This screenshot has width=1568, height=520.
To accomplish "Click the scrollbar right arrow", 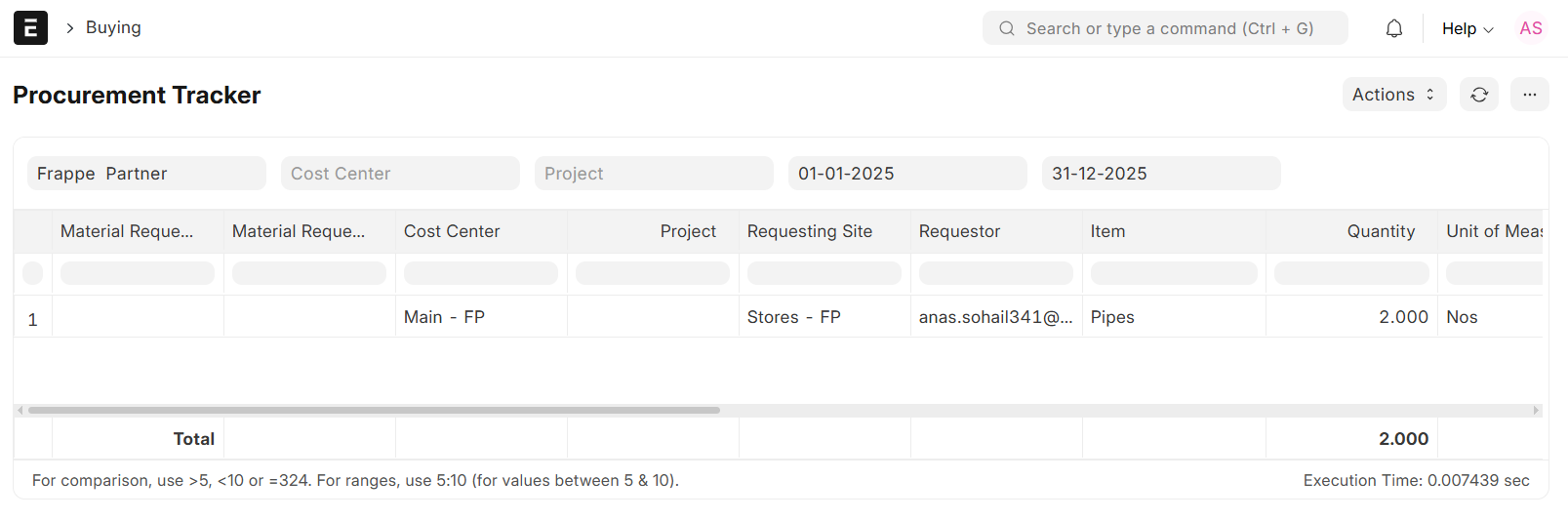I will tap(1536, 411).
